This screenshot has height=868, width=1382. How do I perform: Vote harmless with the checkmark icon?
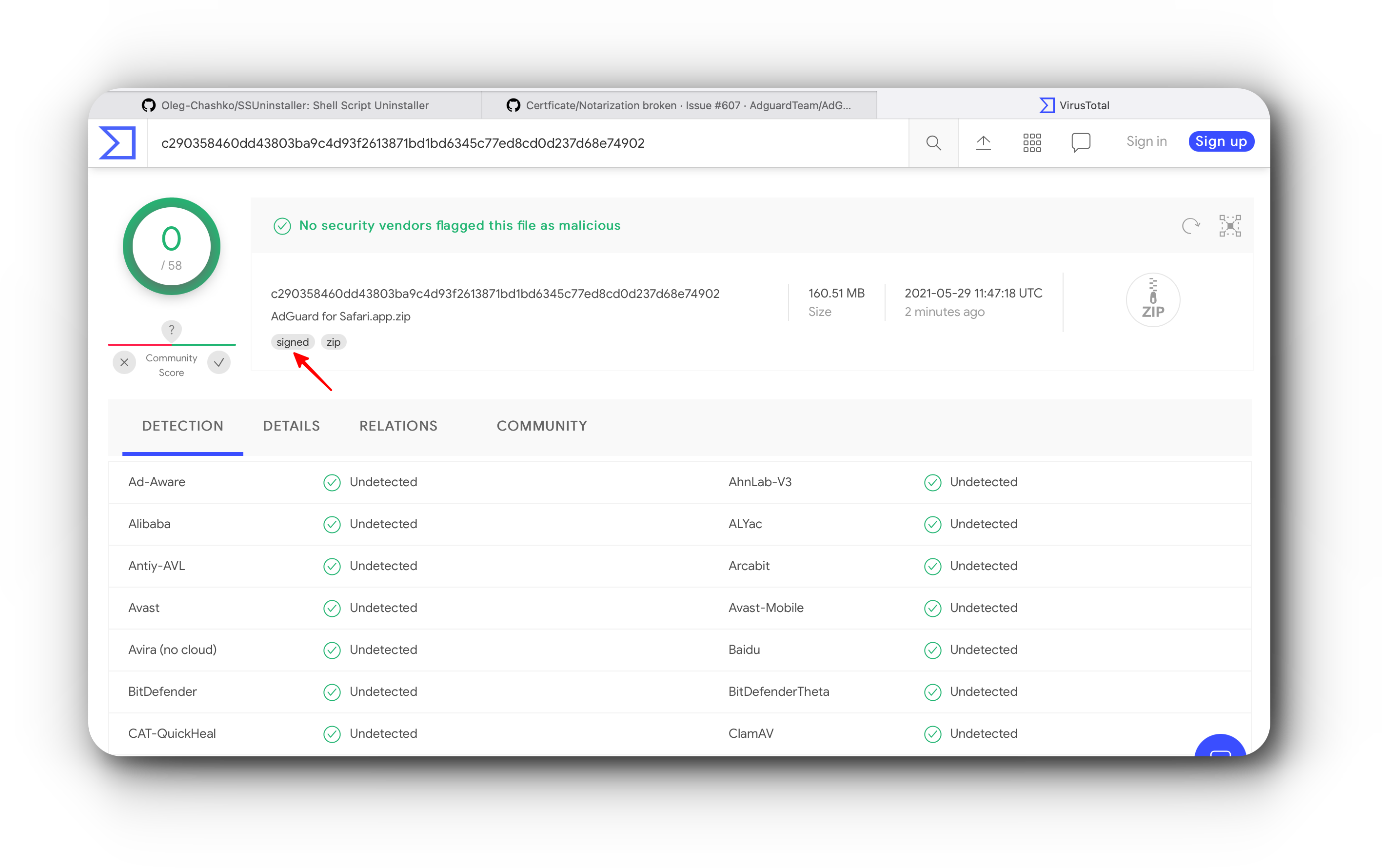click(218, 362)
